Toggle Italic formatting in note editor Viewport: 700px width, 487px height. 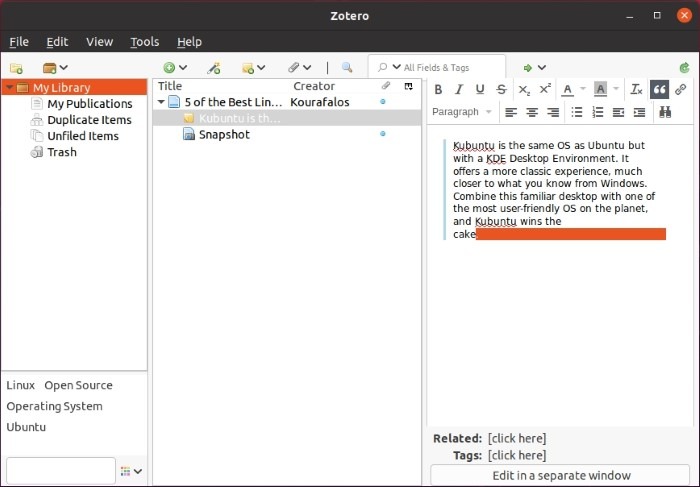(459, 90)
